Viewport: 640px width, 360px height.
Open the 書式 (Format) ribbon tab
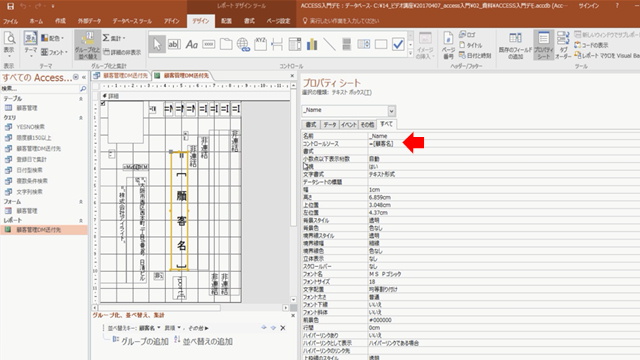point(249,21)
